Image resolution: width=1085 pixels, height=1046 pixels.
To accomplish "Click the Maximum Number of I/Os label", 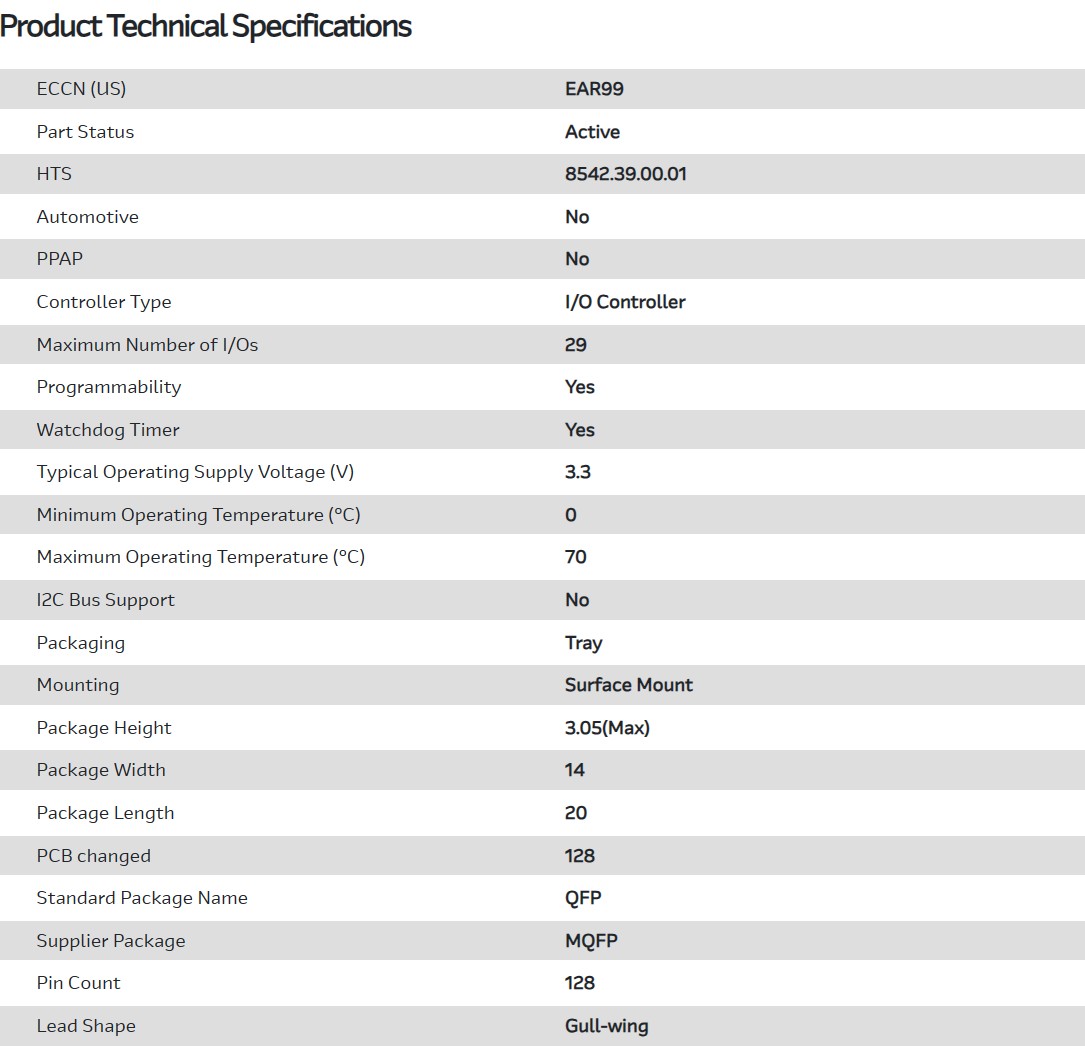I will (x=147, y=345).
